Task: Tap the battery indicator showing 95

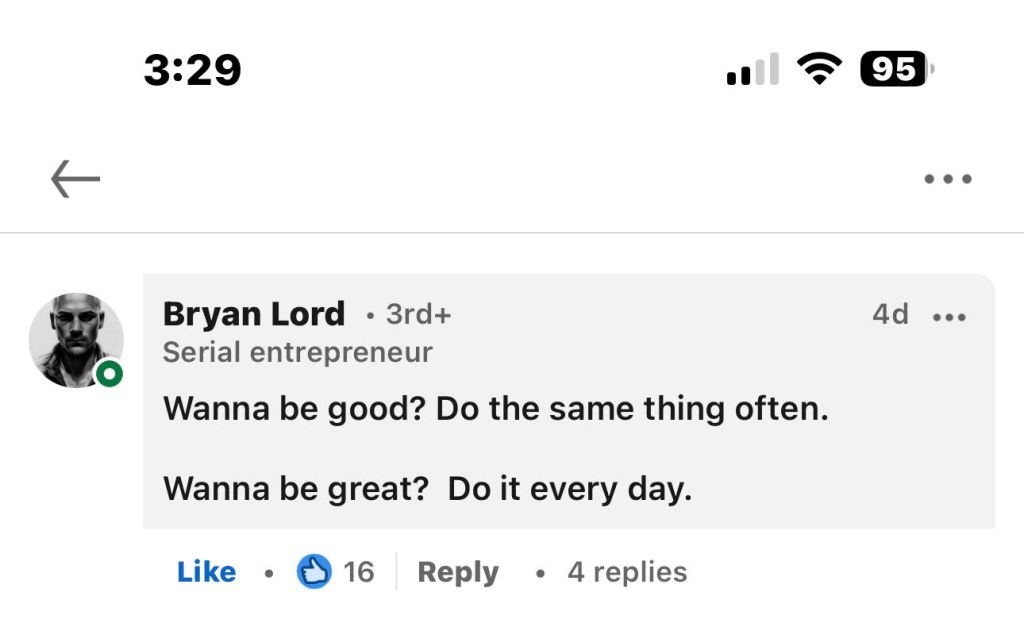Action: [x=896, y=69]
